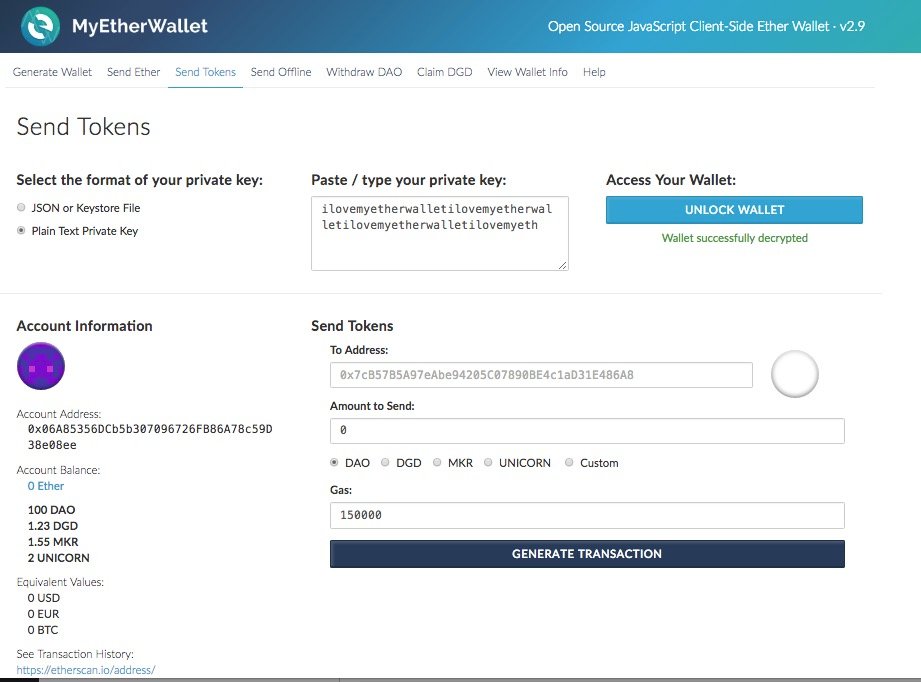Screen dimensions: 921x682
Task: Click the 0 BTC equivalent value
Action: point(43,630)
